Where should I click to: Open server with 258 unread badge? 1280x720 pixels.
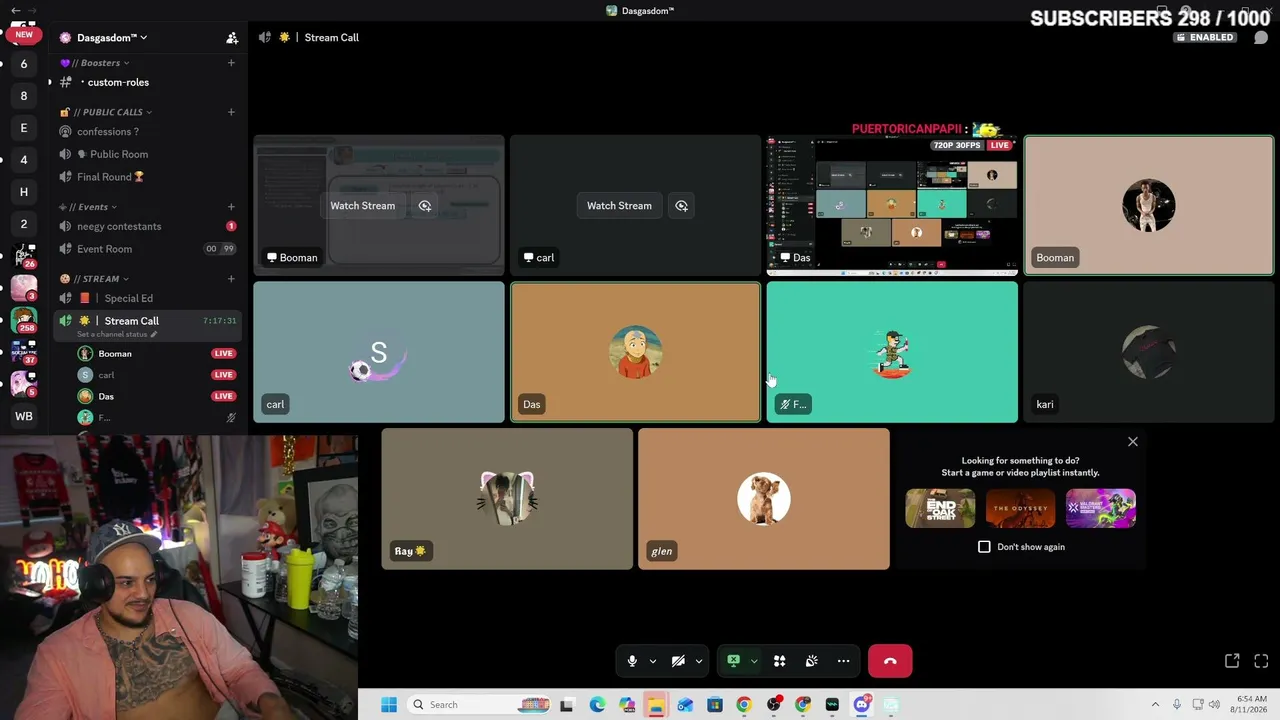tap(24, 320)
